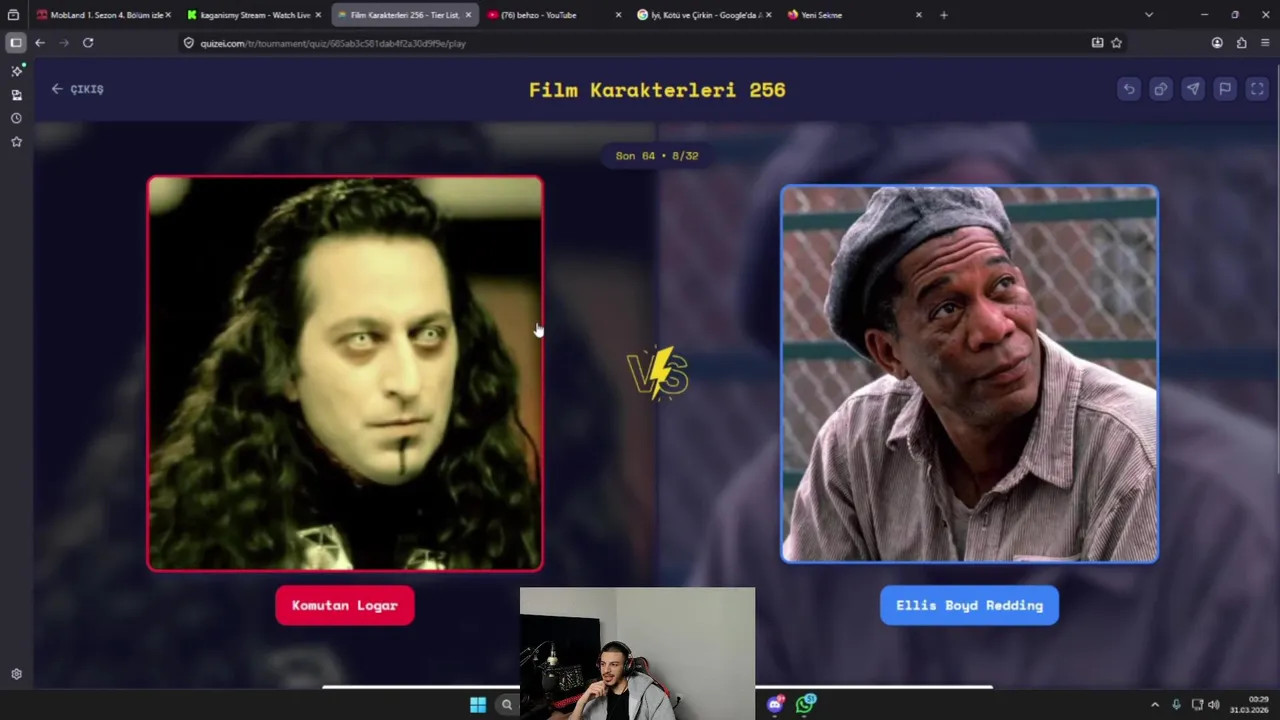Open the taskbar volume speaker icon
This screenshot has height=720, width=1280.
(1214, 705)
